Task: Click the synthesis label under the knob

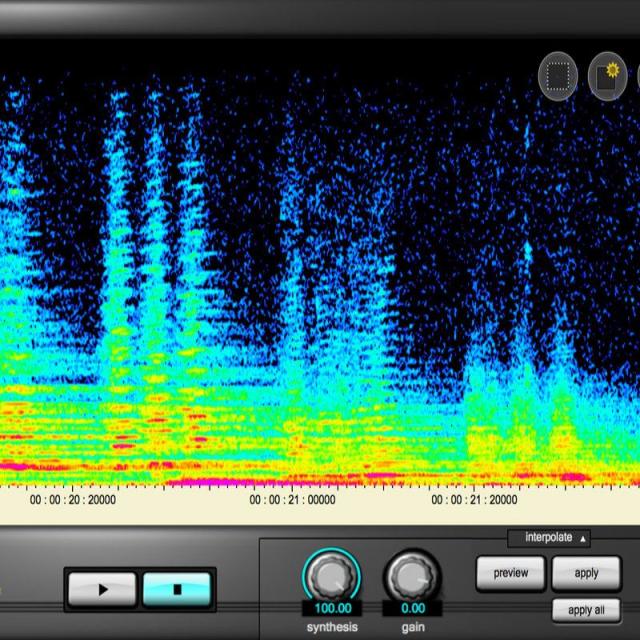Action: [x=331, y=627]
